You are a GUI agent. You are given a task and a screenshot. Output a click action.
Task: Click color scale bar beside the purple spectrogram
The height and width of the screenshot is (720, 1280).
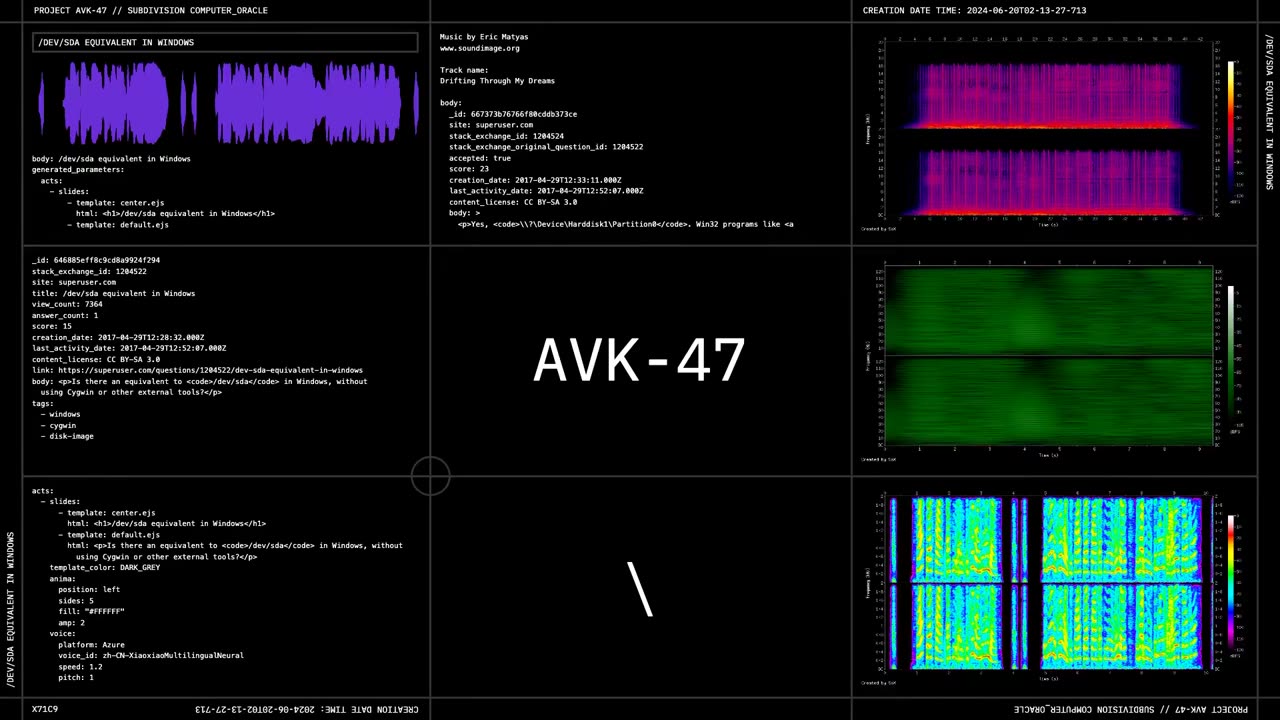[x=1232, y=129]
